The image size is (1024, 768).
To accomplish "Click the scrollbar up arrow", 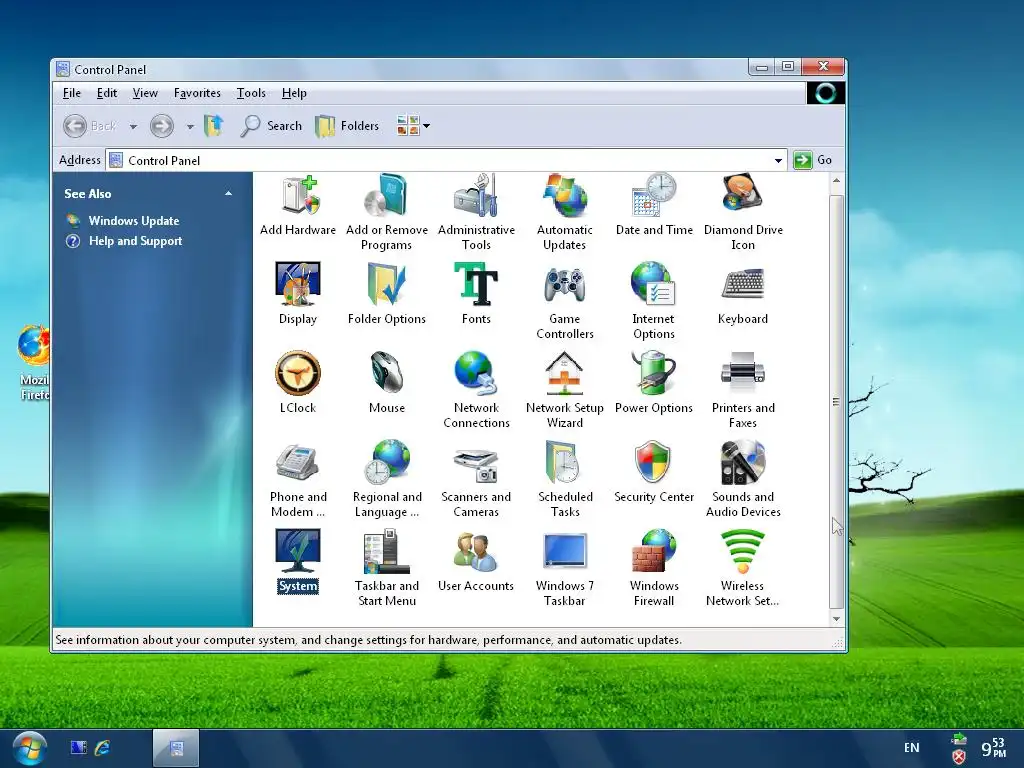I will (837, 180).
